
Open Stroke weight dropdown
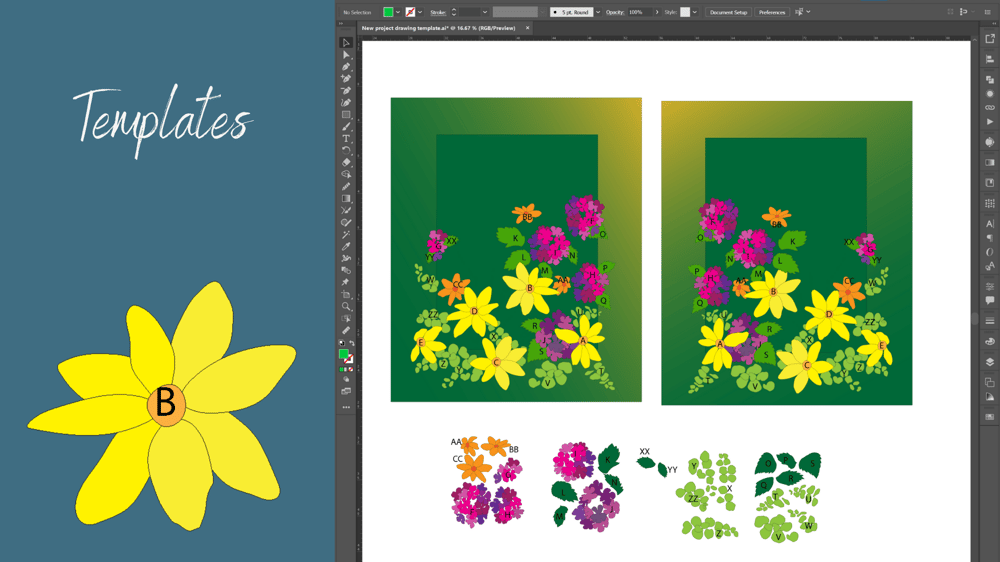[x=485, y=12]
